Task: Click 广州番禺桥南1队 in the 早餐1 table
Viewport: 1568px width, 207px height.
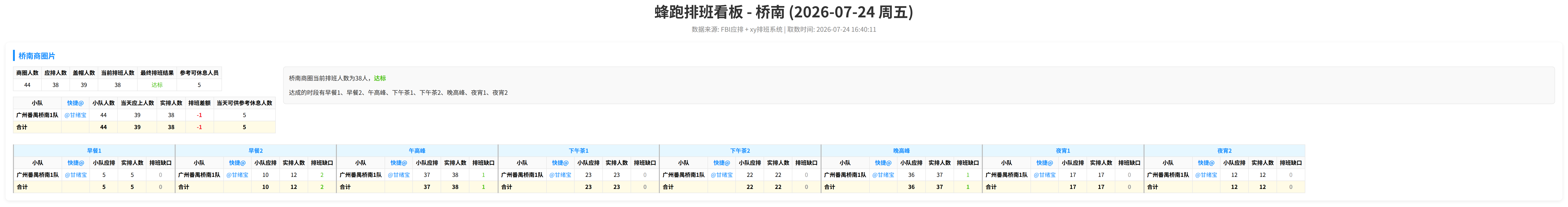Action: click(38, 175)
